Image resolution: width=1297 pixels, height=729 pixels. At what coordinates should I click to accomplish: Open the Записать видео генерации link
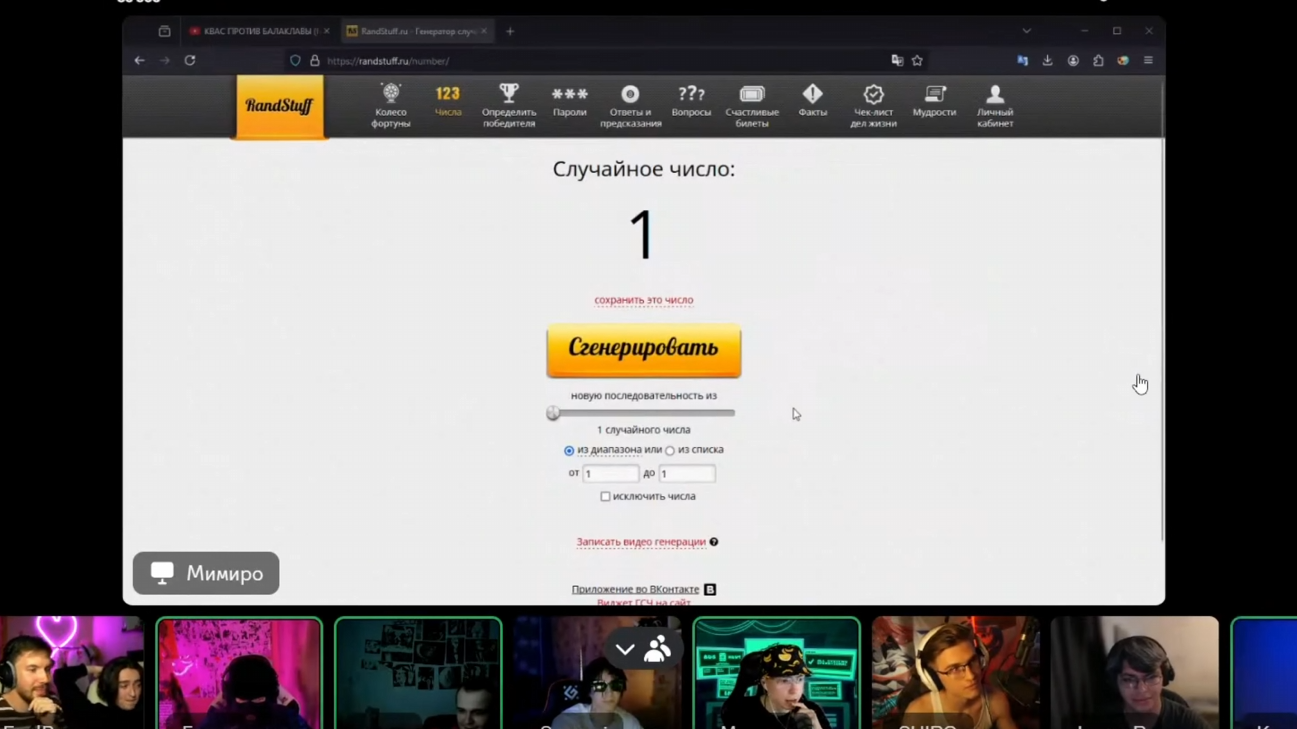coord(641,542)
